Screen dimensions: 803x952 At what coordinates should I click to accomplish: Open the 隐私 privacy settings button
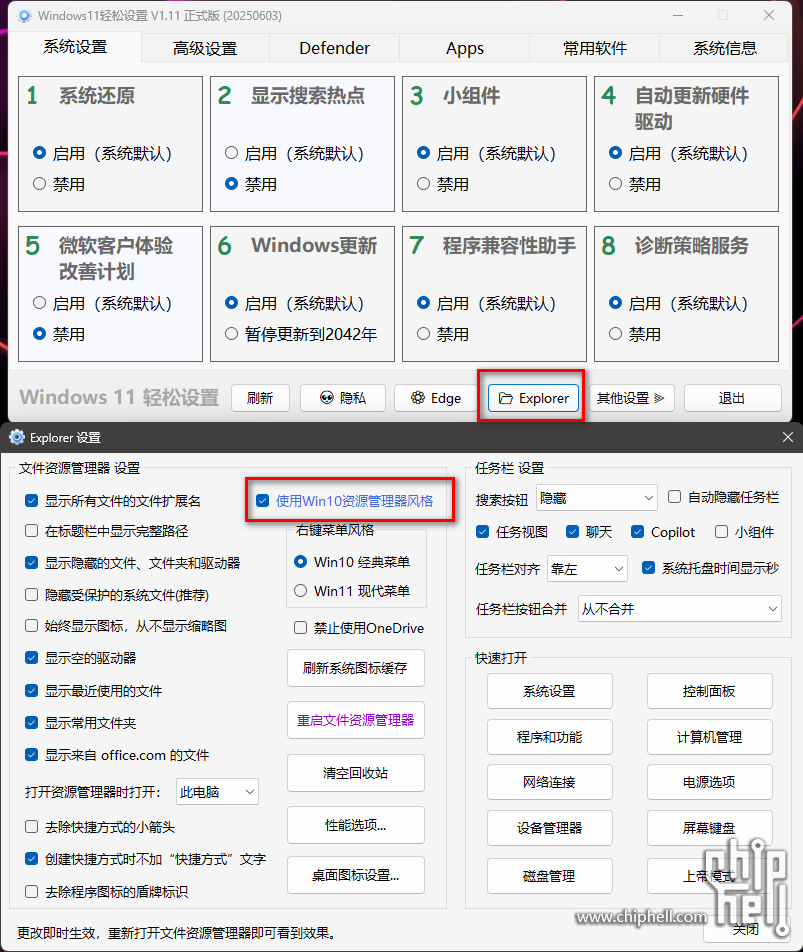343,398
